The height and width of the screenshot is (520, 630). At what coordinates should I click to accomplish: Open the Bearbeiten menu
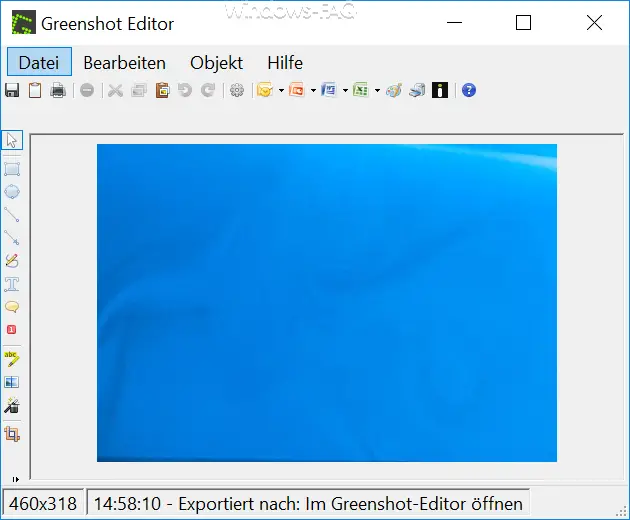[x=125, y=63]
